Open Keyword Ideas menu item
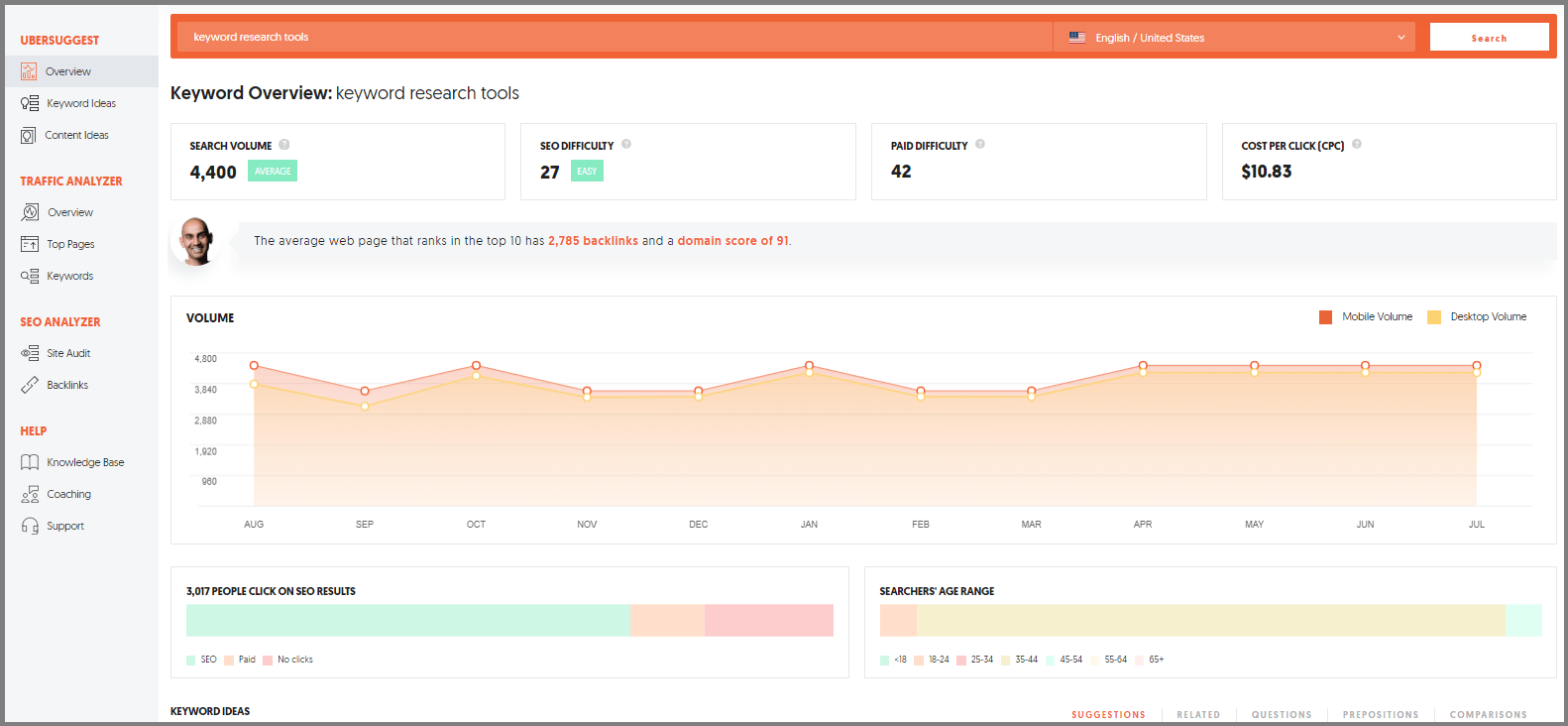Screen dimensions: 1568x726 81,103
